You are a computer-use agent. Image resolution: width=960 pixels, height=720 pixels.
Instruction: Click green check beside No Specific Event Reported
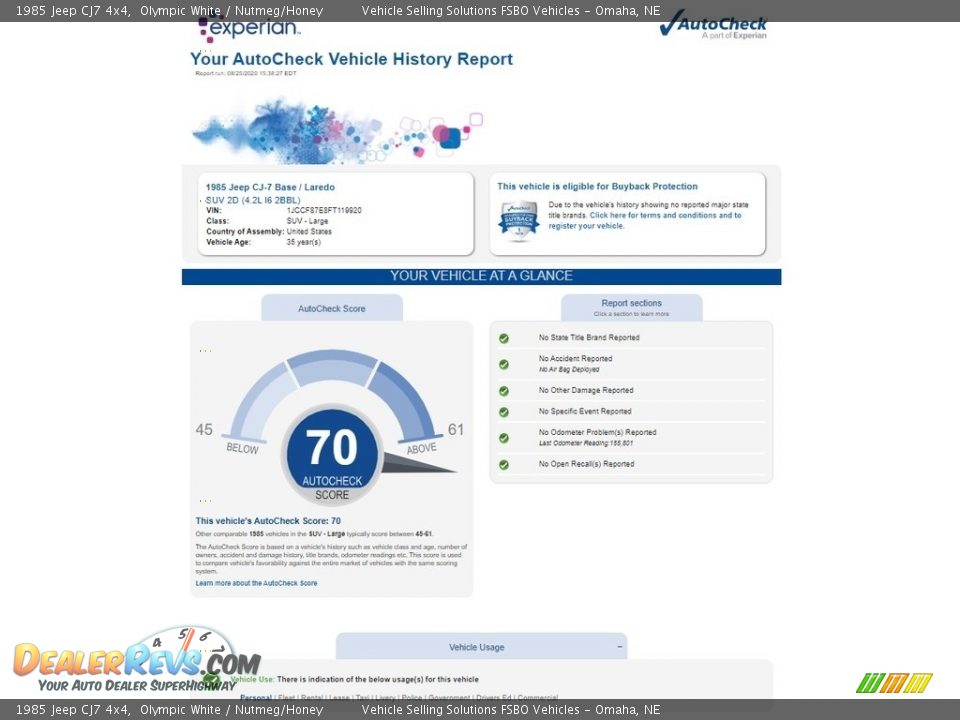(x=504, y=412)
